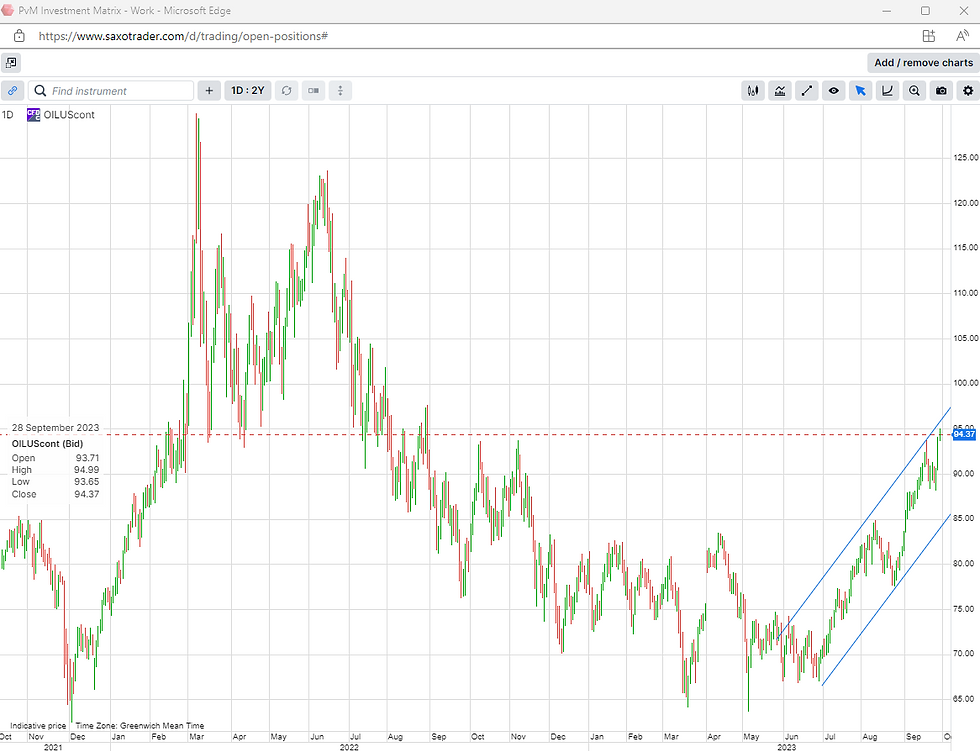
Task: Click the Read aloud icon
Action: pyautogui.click(x=962, y=36)
